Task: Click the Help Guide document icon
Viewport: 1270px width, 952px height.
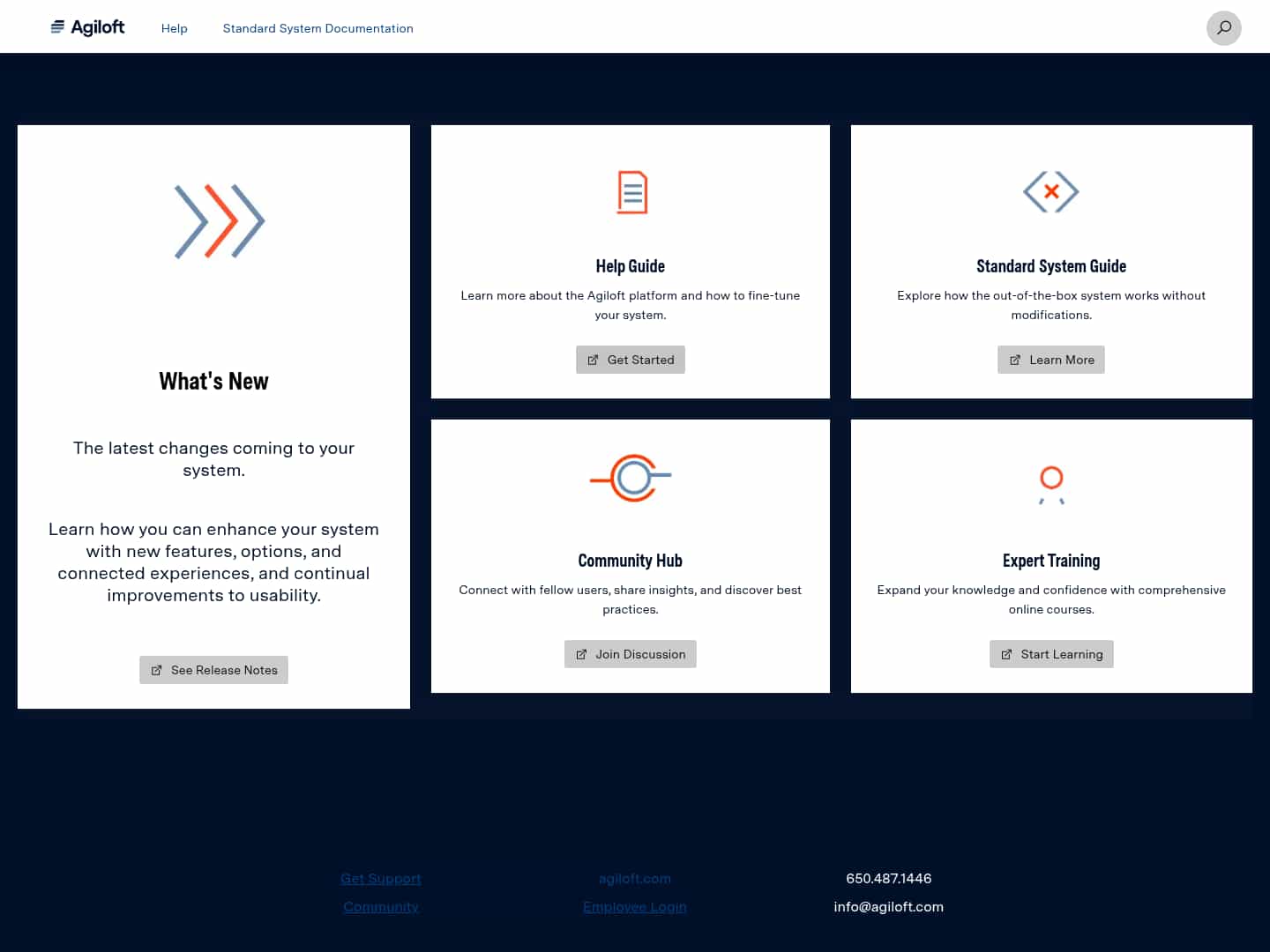Action: [631, 192]
